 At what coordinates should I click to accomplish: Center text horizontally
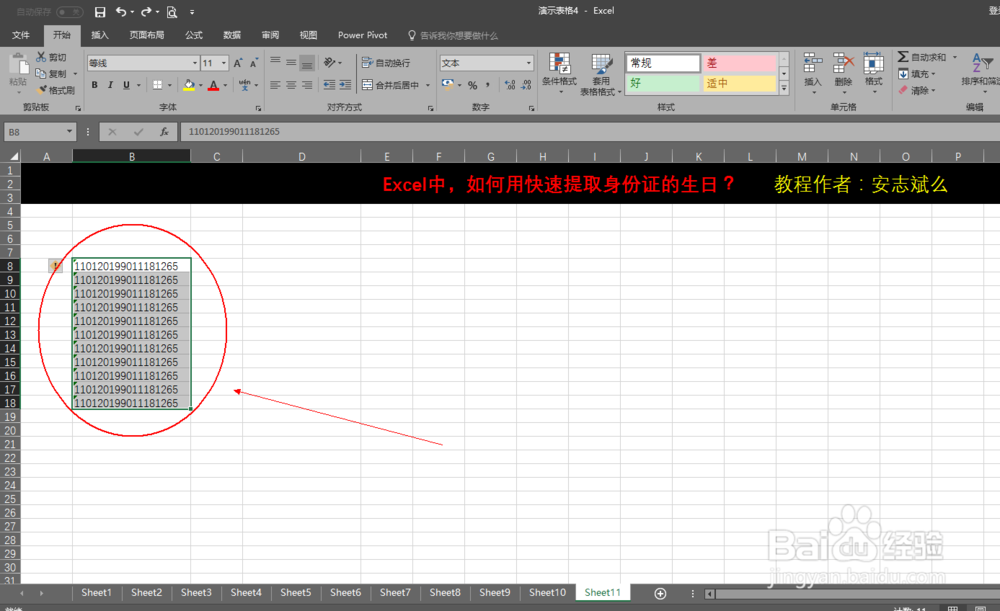tap(291, 85)
